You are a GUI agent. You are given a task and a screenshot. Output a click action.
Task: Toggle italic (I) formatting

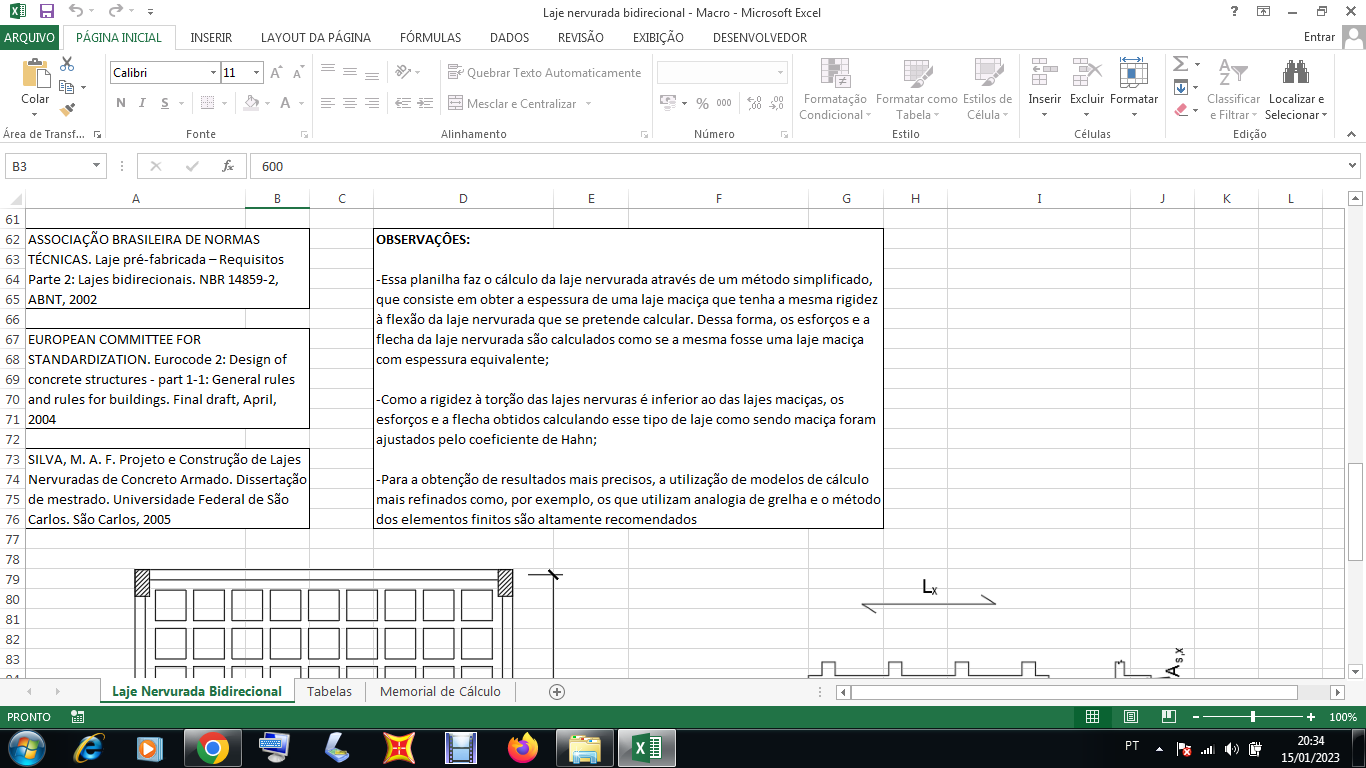click(x=142, y=103)
